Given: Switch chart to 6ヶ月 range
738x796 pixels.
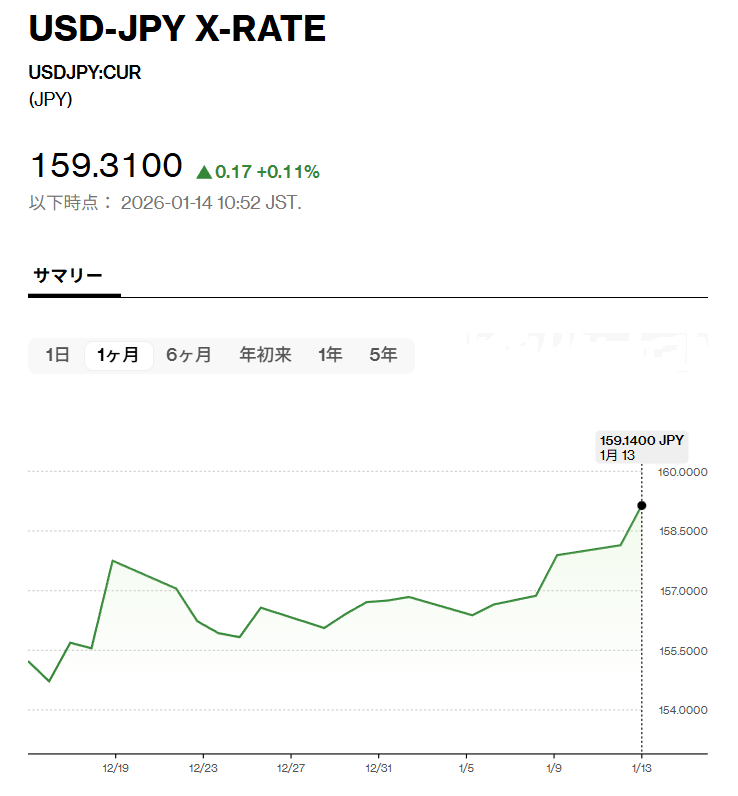Looking at the screenshot, I should [189, 355].
